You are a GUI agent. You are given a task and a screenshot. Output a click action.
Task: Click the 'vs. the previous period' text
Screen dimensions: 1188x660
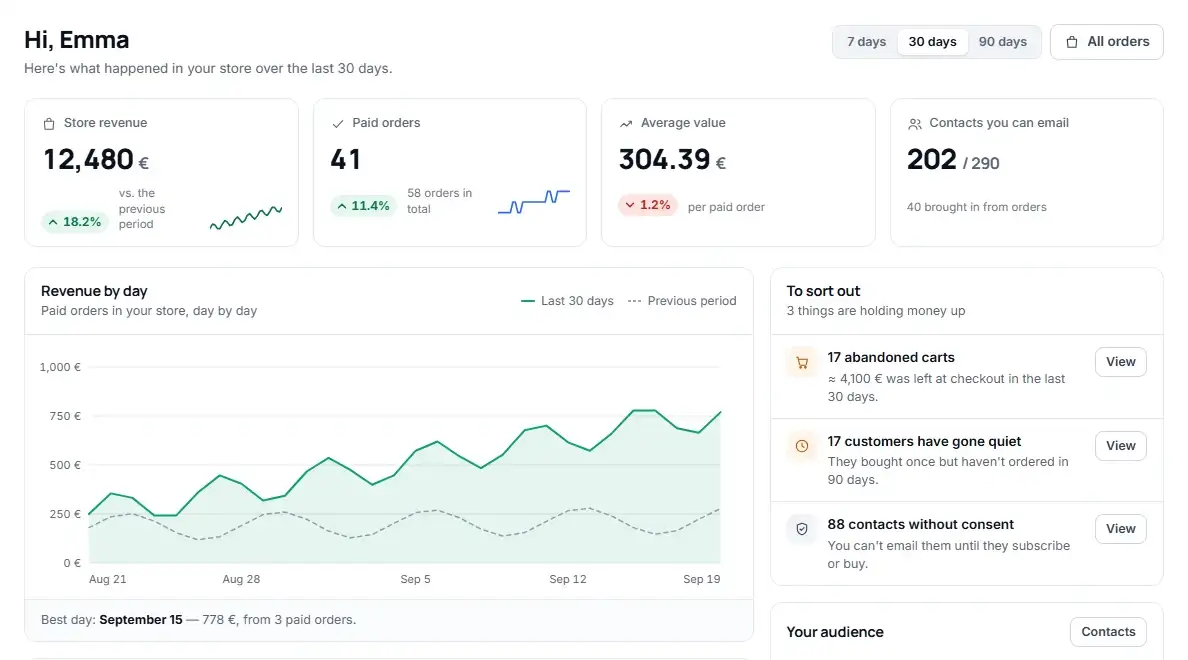(142, 208)
